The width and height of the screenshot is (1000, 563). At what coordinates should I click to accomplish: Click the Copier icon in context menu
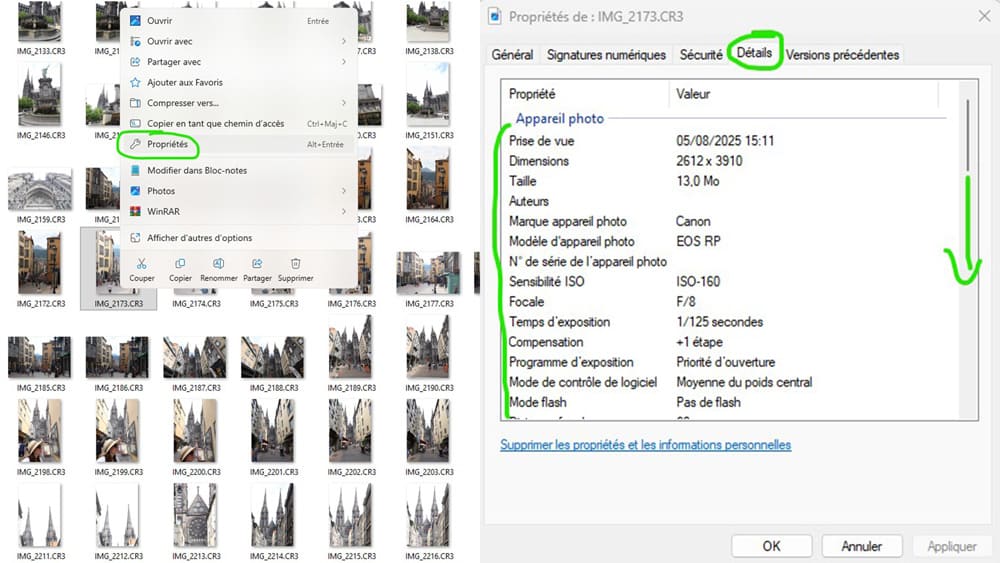(x=180, y=264)
